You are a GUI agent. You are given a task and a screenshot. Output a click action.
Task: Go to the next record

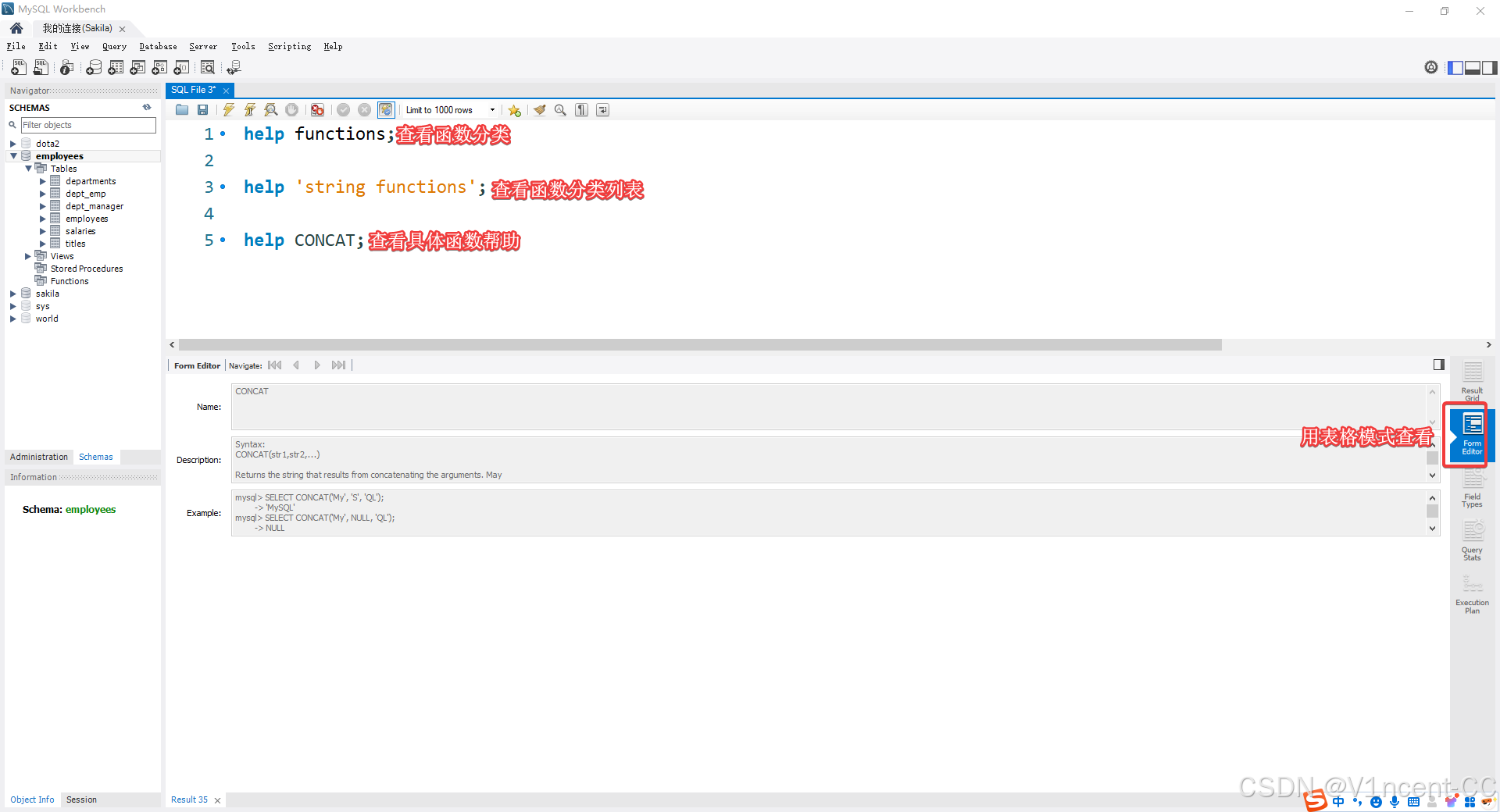(x=317, y=365)
